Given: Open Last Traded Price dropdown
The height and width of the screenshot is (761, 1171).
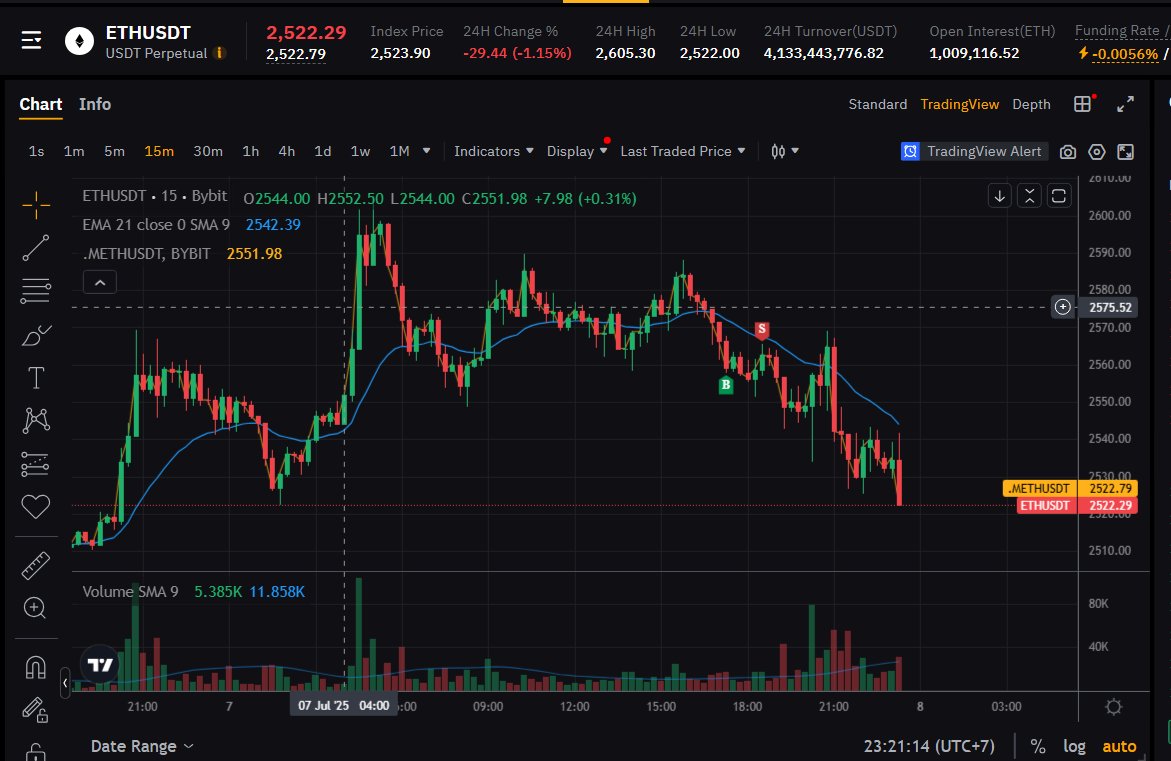Looking at the screenshot, I should coord(683,152).
